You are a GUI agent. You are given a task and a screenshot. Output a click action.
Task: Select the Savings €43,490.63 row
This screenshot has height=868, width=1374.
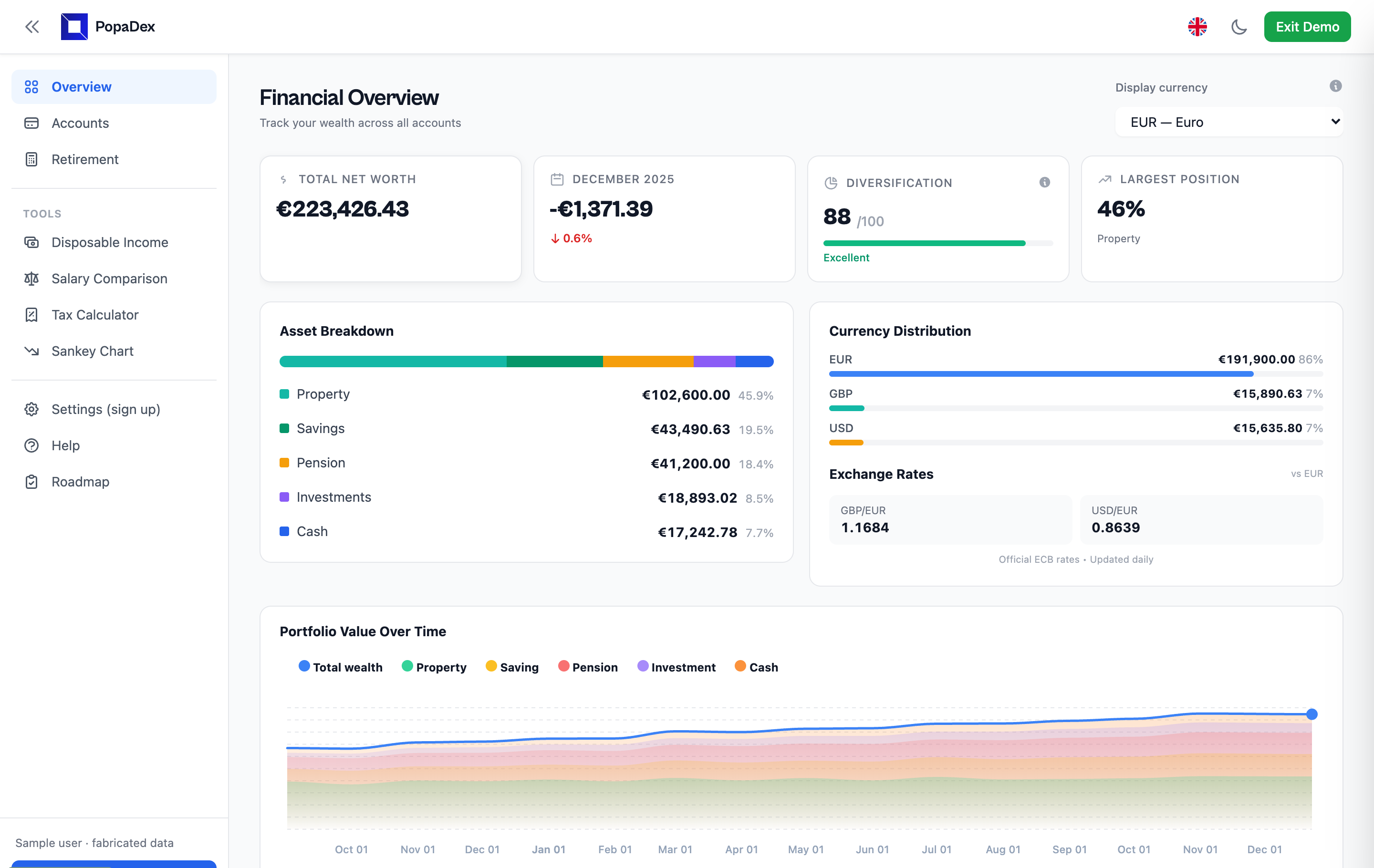pyautogui.click(x=526, y=429)
